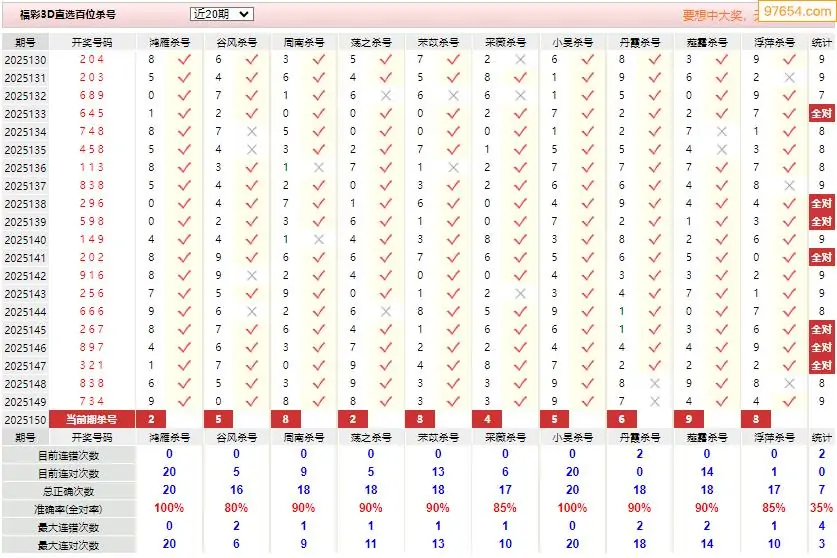Click draw number 204 in row 2025130
Viewport: 837px width, 558px height.
pos(92,59)
